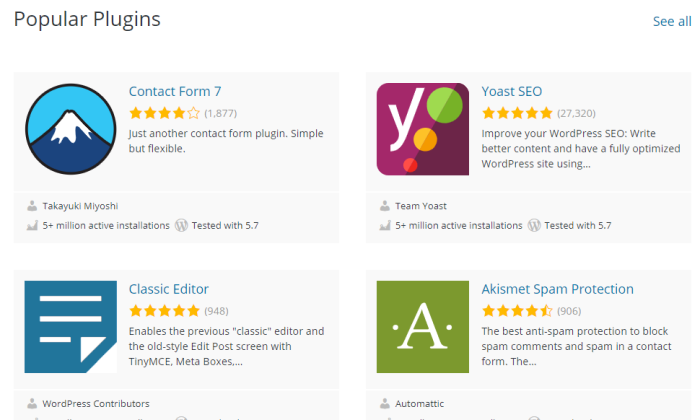Viewport: 700px width, 420px height.
Task: Click the Classic Editor star rating
Action: (x=164, y=311)
